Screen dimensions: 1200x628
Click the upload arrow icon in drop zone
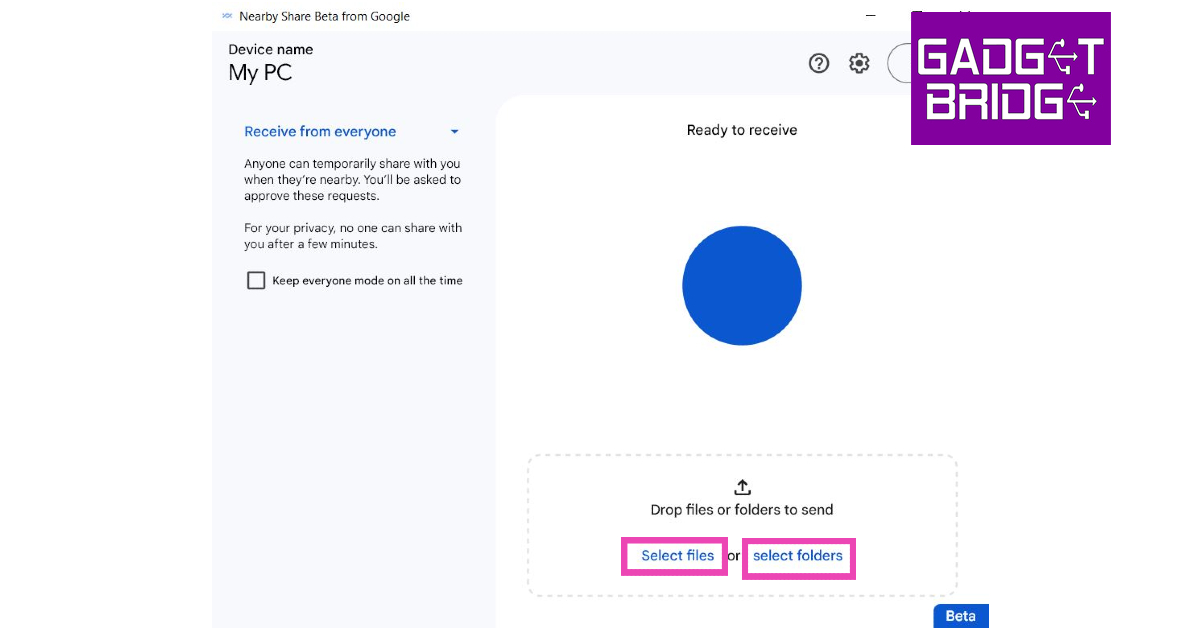coord(742,487)
